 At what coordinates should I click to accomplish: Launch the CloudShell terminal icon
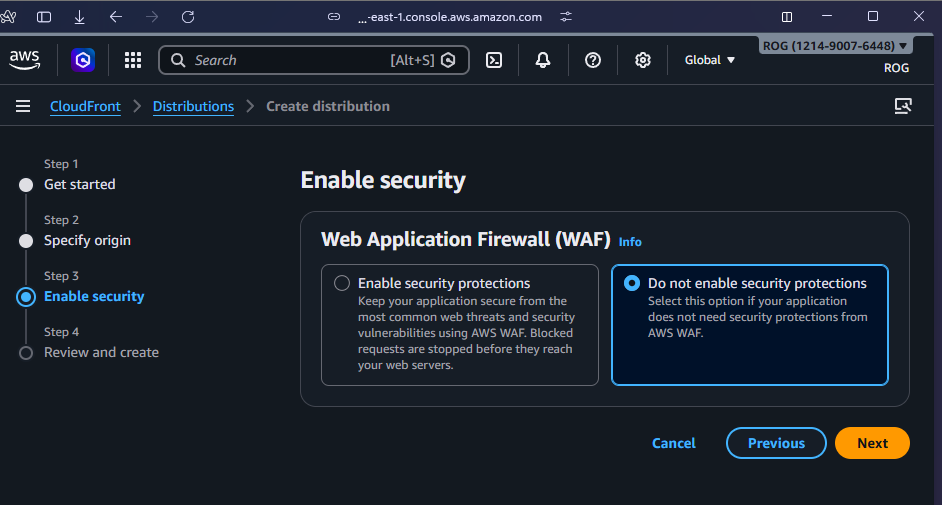(x=494, y=60)
